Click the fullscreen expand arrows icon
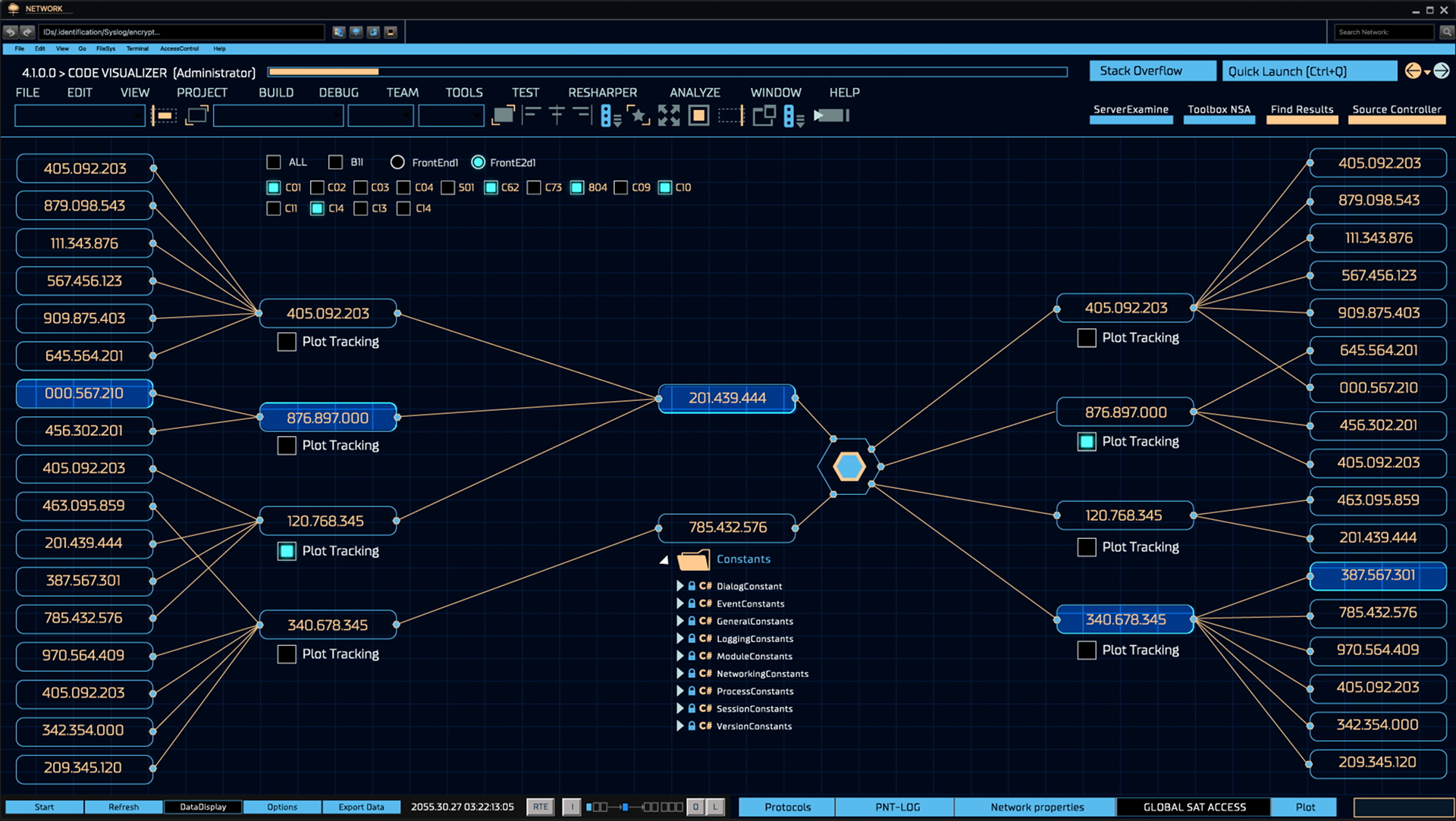 click(668, 115)
